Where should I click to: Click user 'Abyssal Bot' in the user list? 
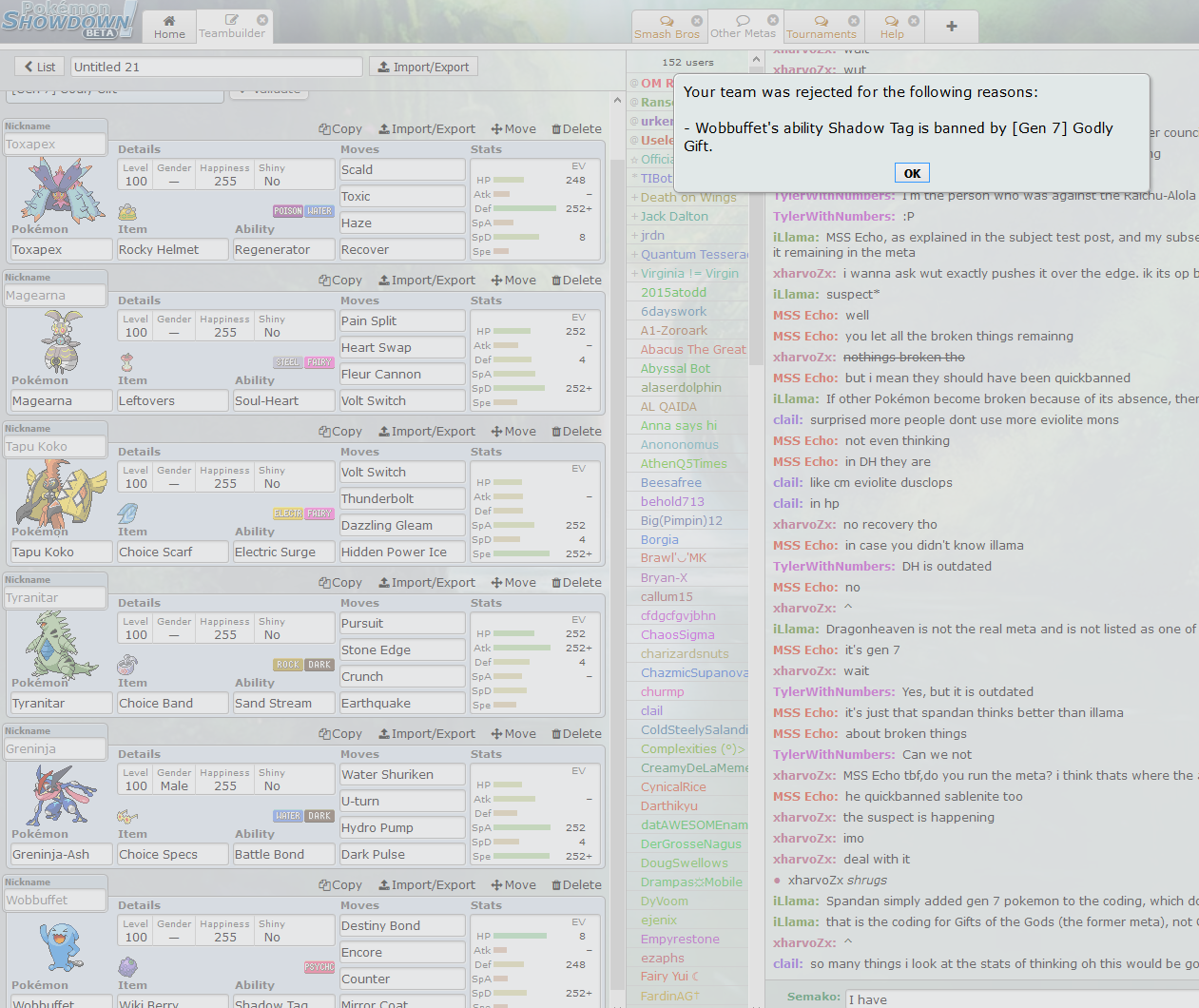pyautogui.click(x=675, y=368)
